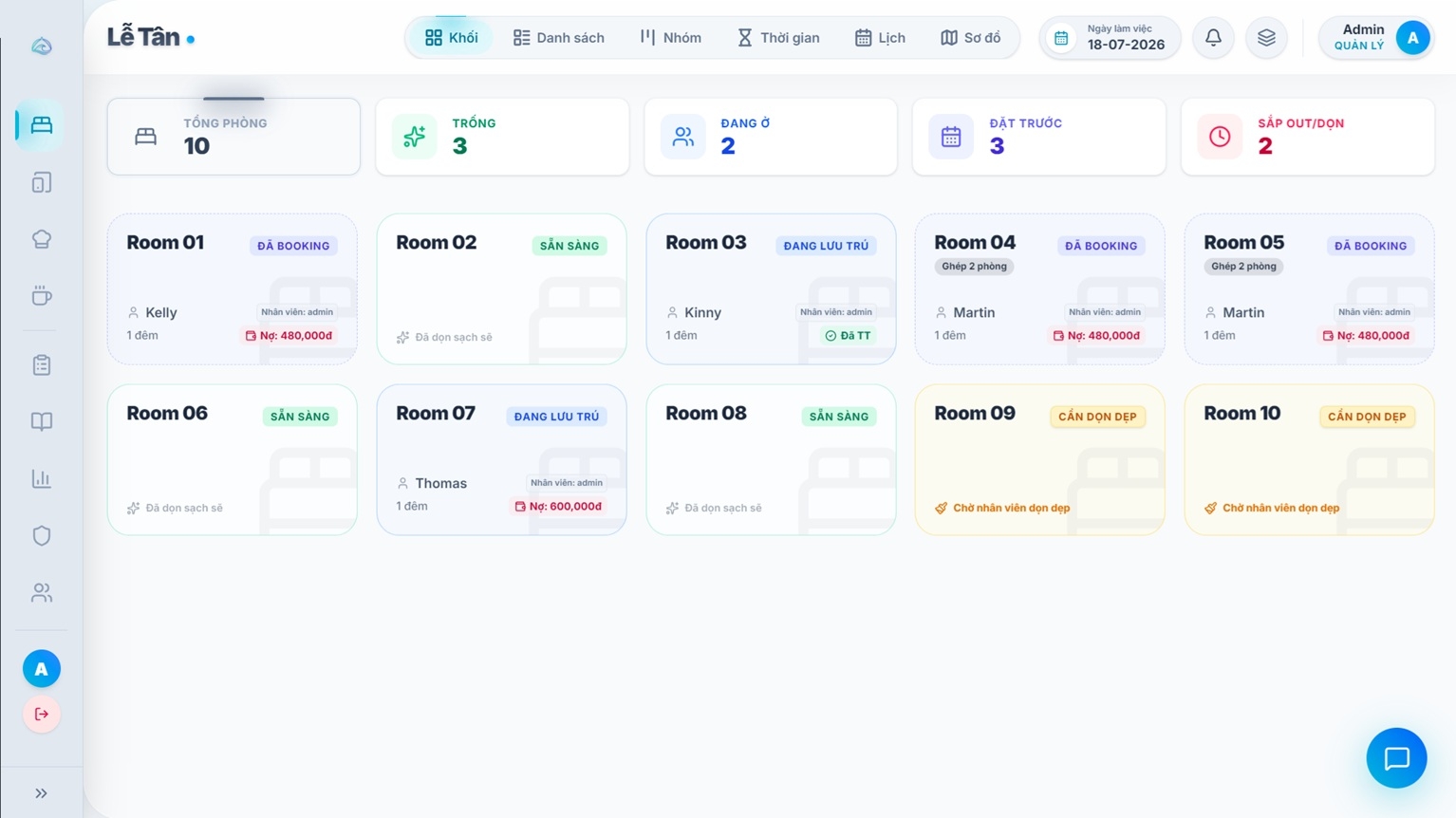Filter by the Trống rooms card

tap(502, 137)
